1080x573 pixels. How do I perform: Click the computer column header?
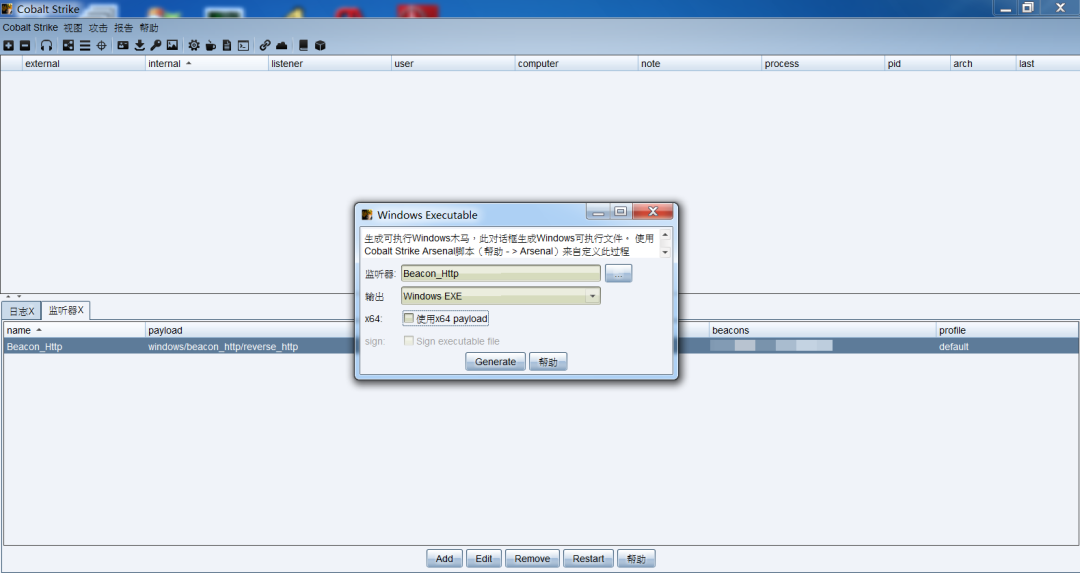(577, 63)
